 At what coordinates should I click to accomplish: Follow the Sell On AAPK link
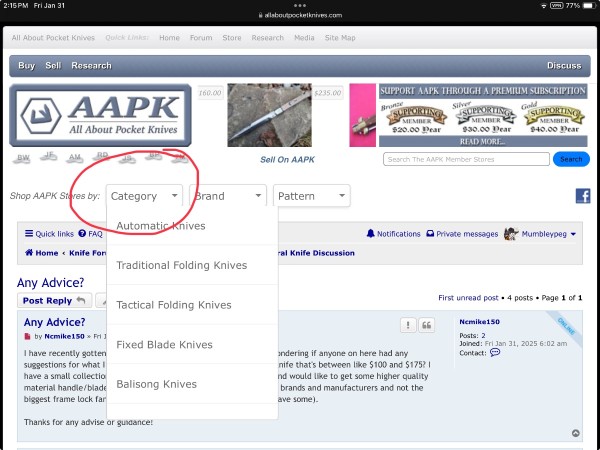coord(287,160)
